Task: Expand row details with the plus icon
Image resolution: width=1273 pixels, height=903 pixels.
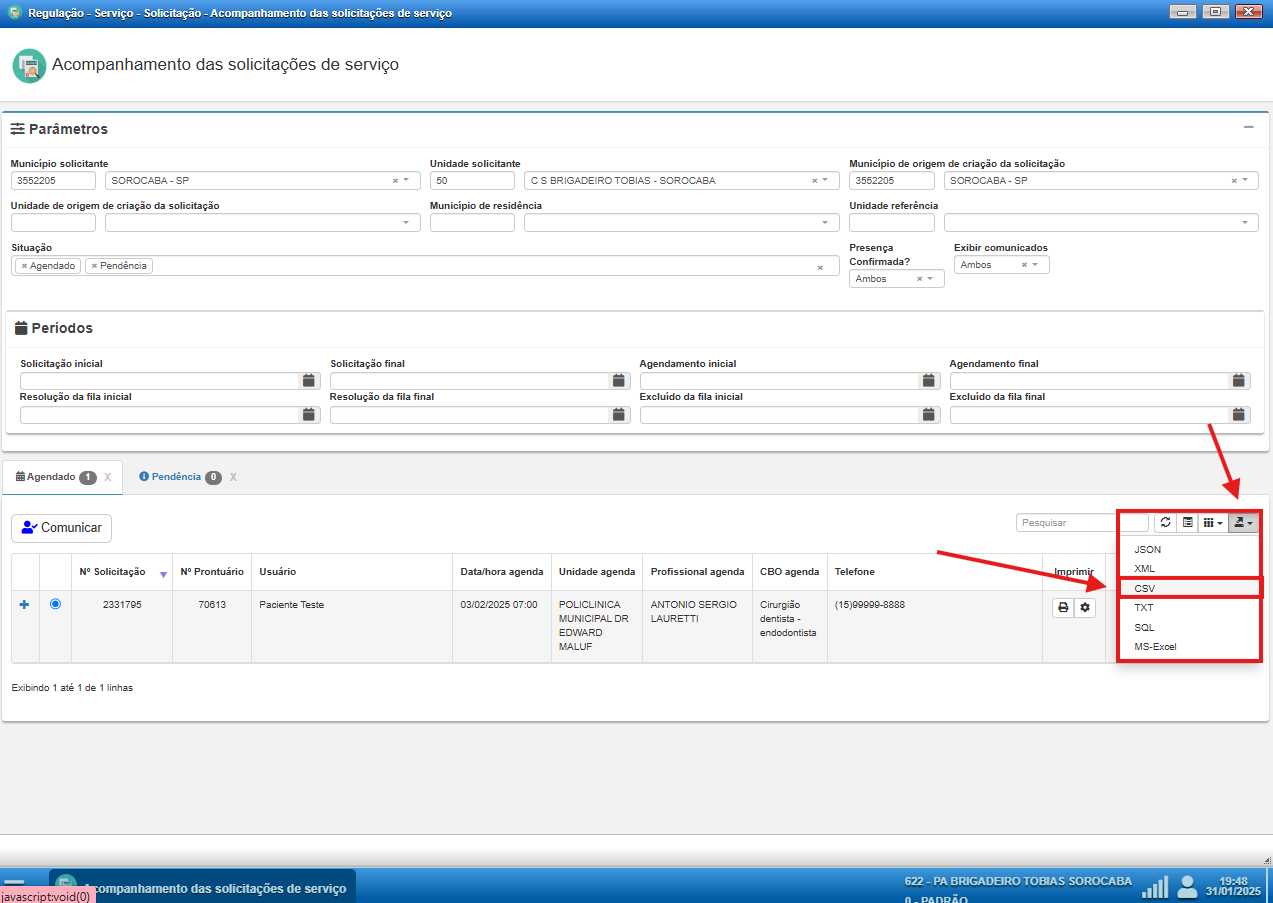Action: [x=25, y=604]
